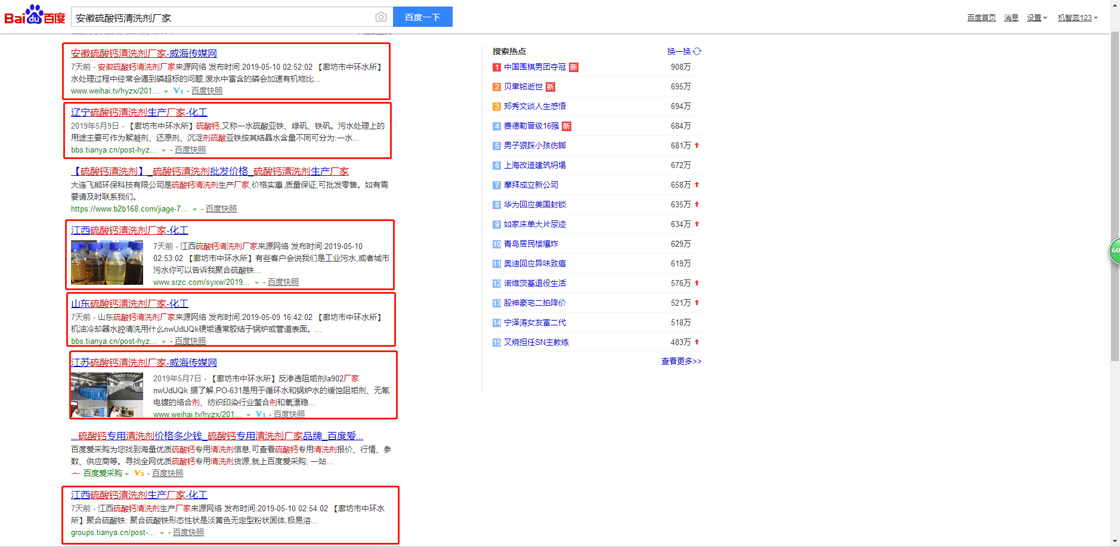This screenshot has height=547, width=1120.
Task: Click the Baidu logo
Action: click(34, 16)
